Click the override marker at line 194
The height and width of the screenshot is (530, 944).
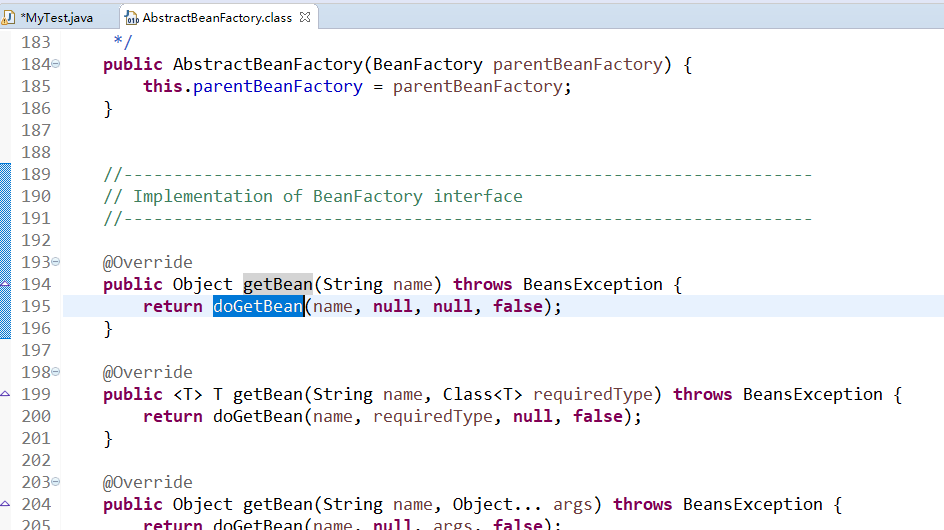coord(5,284)
